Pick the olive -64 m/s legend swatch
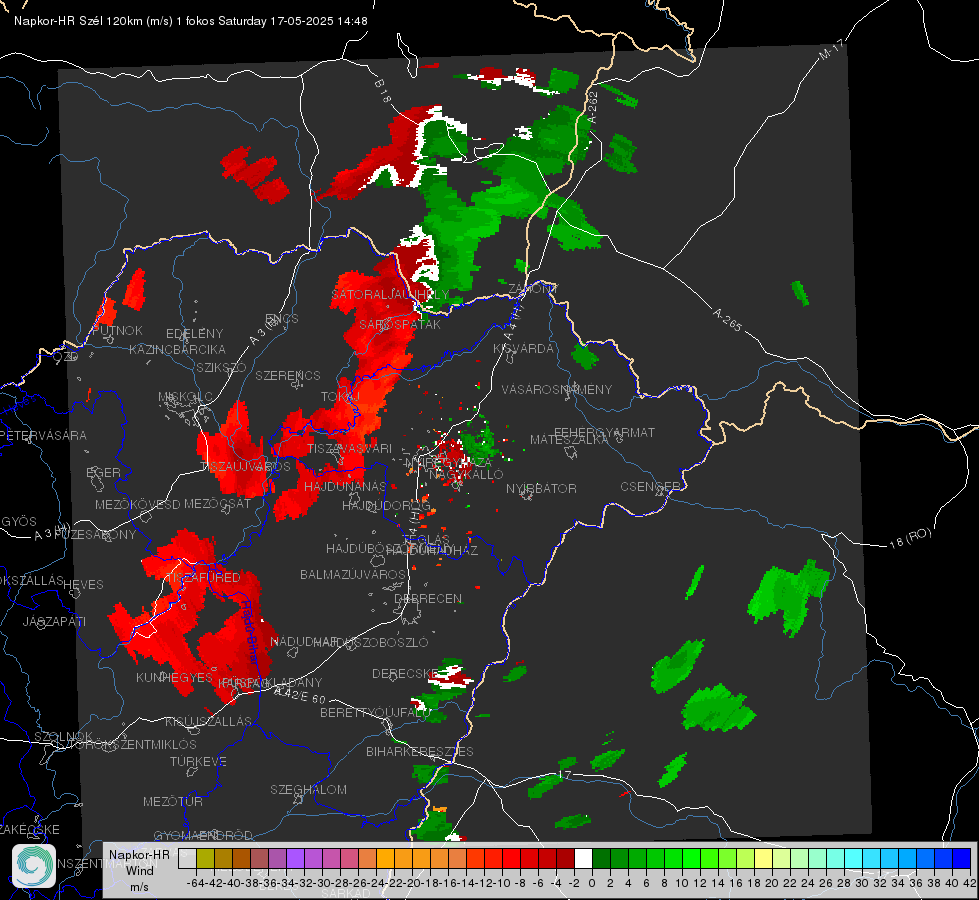Screen dimensions: 979x900 pos(205,859)
